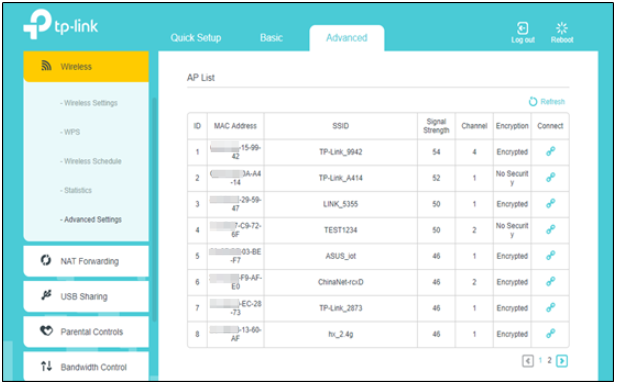Click channel 4 cell for TP-Link_9942
The image size is (617, 385).
[x=474, y=152]
